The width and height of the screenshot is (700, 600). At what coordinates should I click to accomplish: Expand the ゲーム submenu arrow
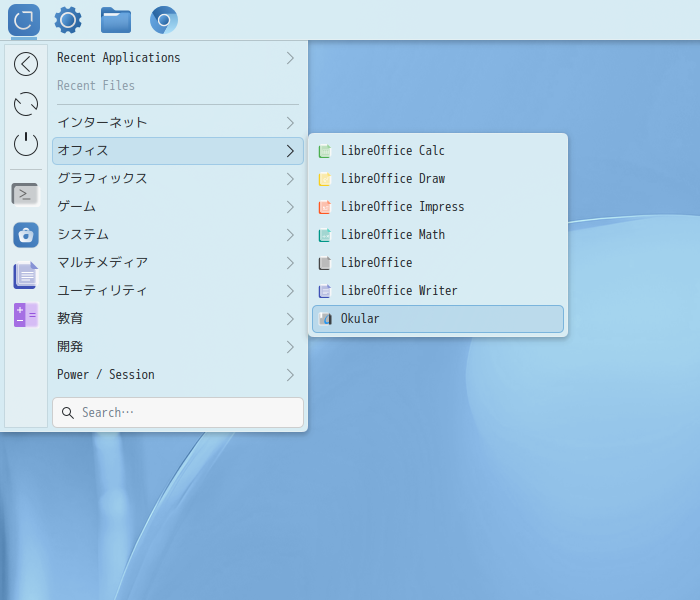point(290,207)
